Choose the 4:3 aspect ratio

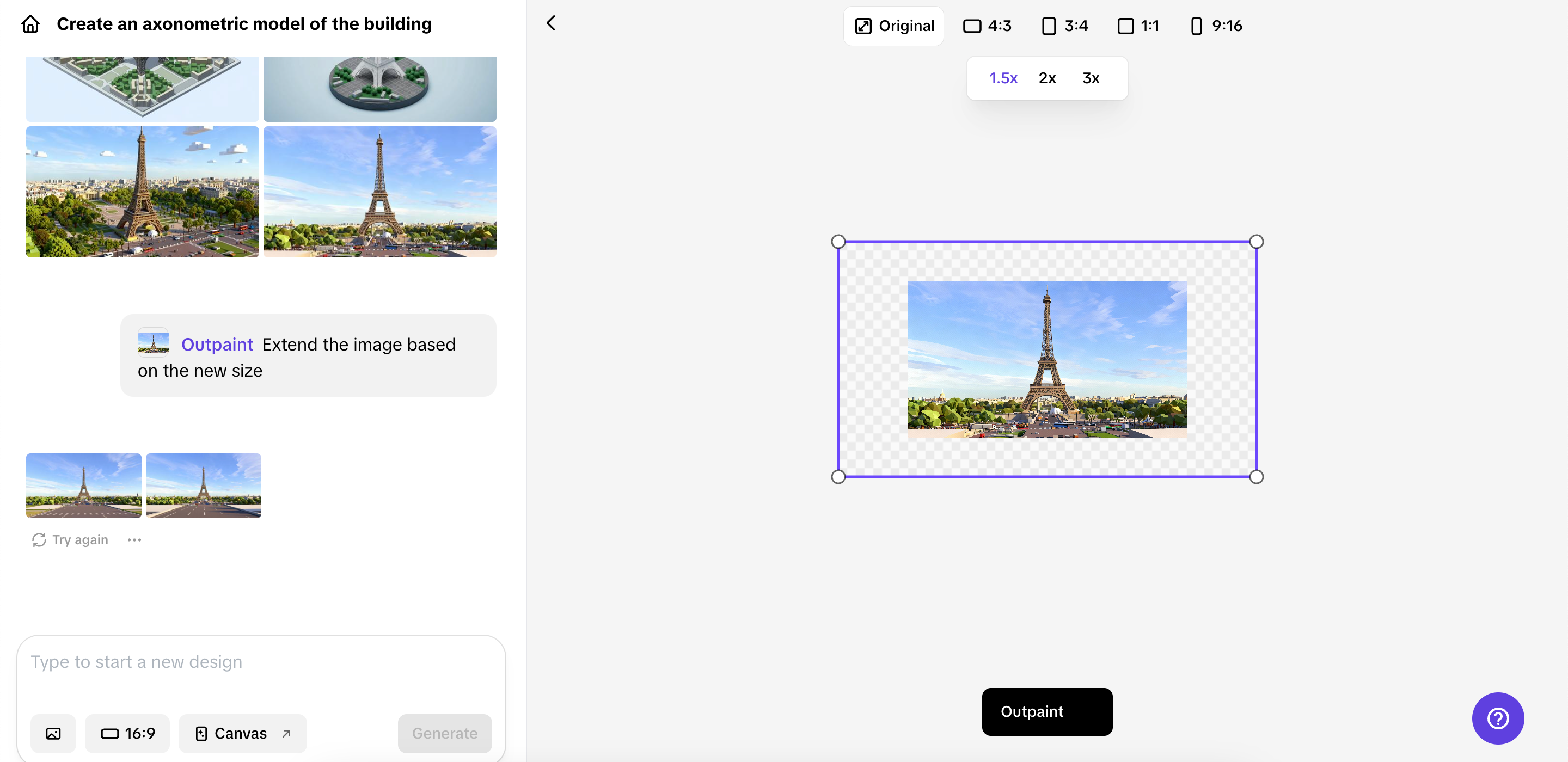[x=987, y=26]
